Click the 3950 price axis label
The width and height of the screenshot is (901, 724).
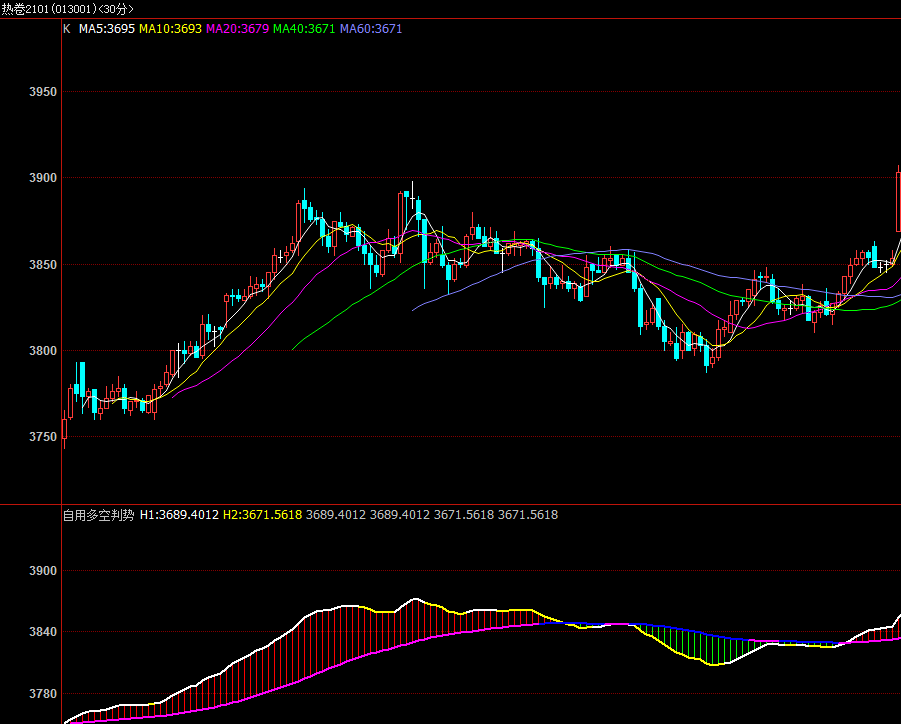[x=43, y=92]
